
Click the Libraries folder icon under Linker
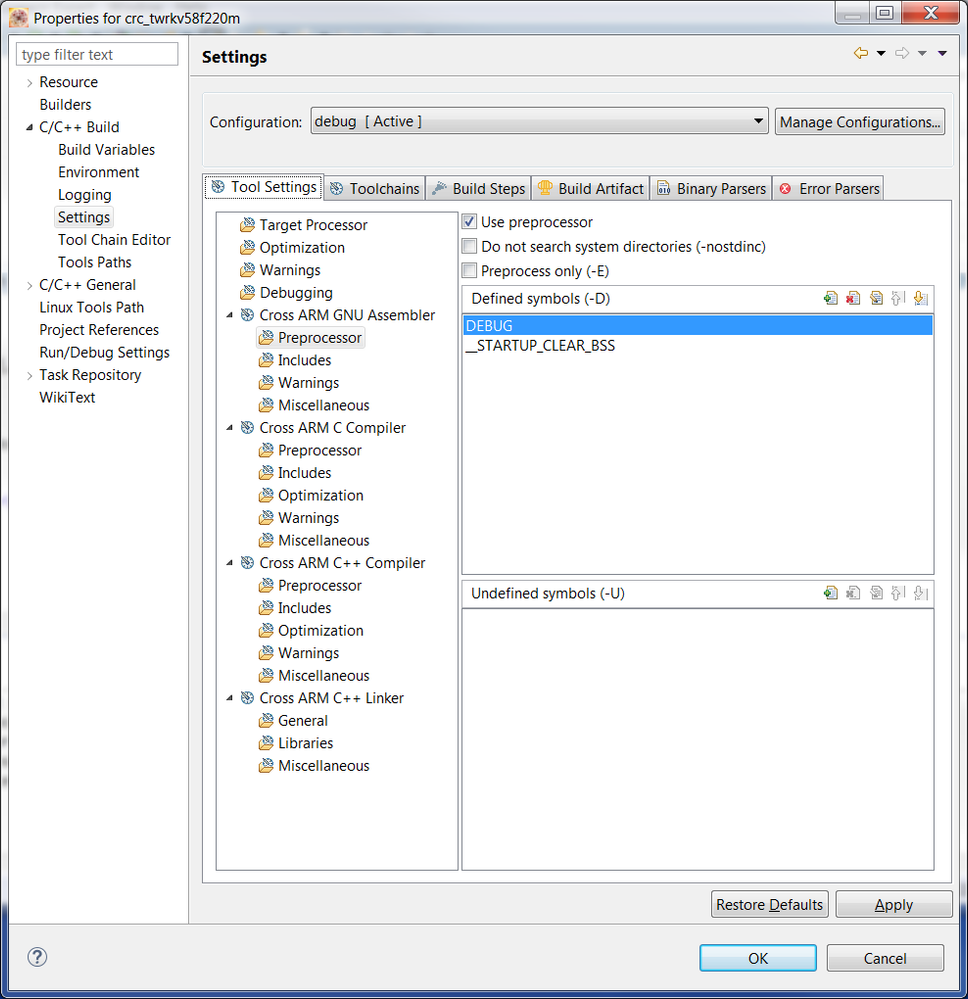(266, 743)
